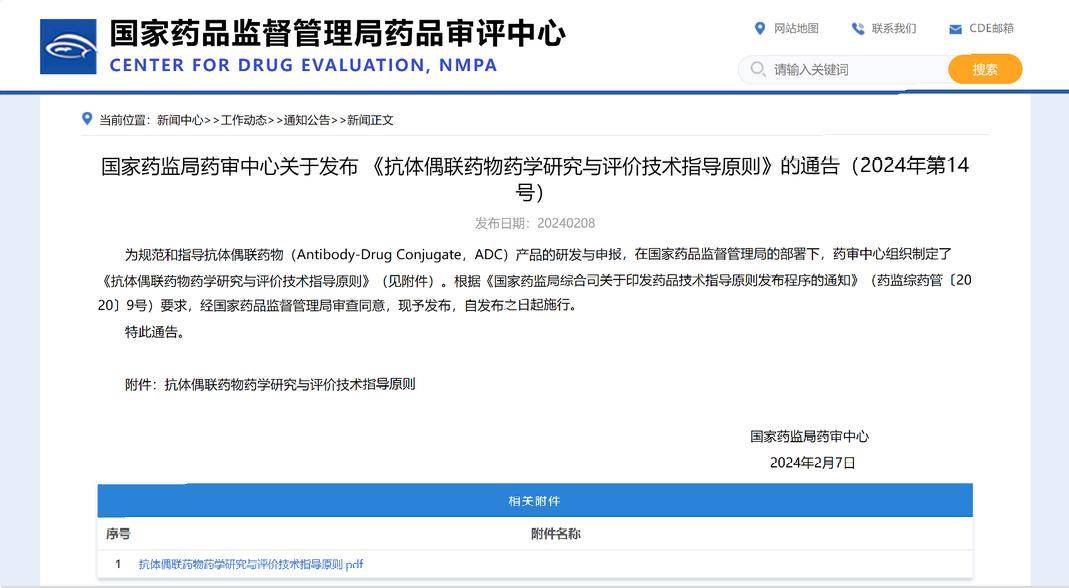1069x588 pixels.
Task: Open the 联系我们 link
Action: 894,29
